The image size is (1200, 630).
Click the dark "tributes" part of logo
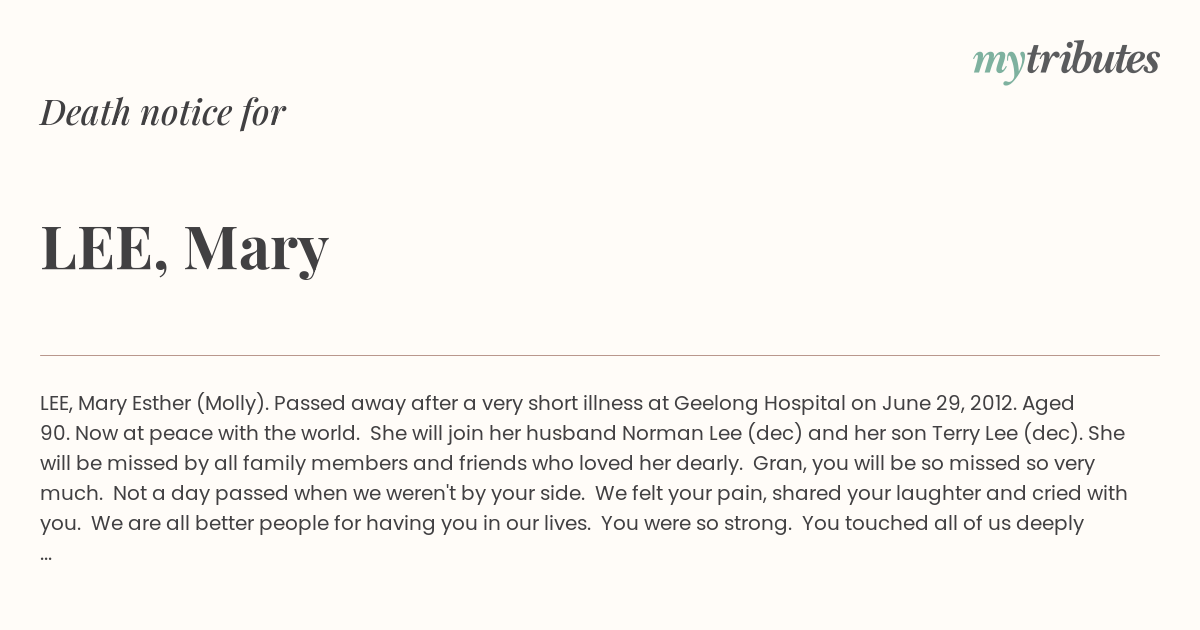[x=1093, y=59]
